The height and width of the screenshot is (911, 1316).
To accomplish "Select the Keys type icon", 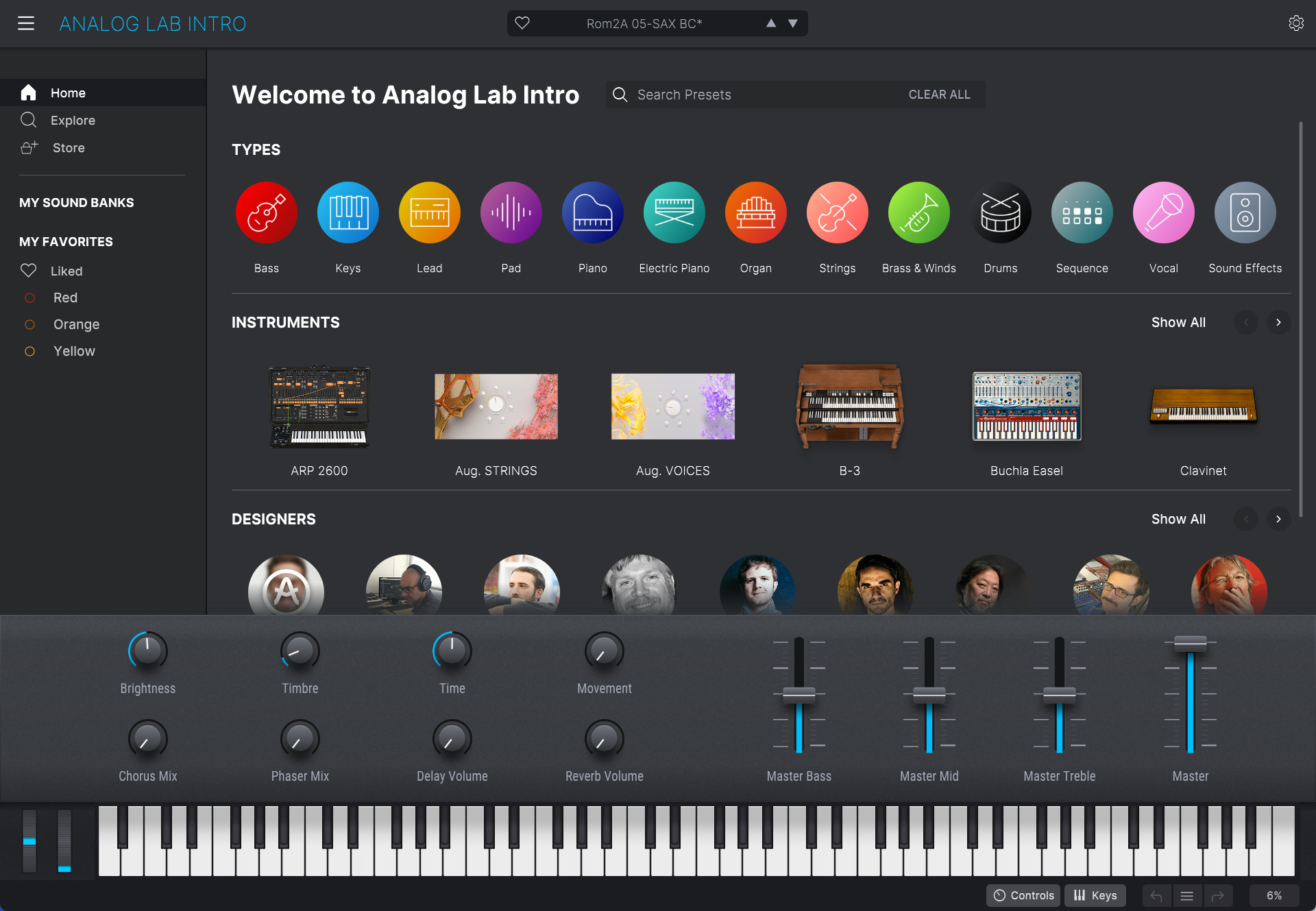I will tap(348, 212).
